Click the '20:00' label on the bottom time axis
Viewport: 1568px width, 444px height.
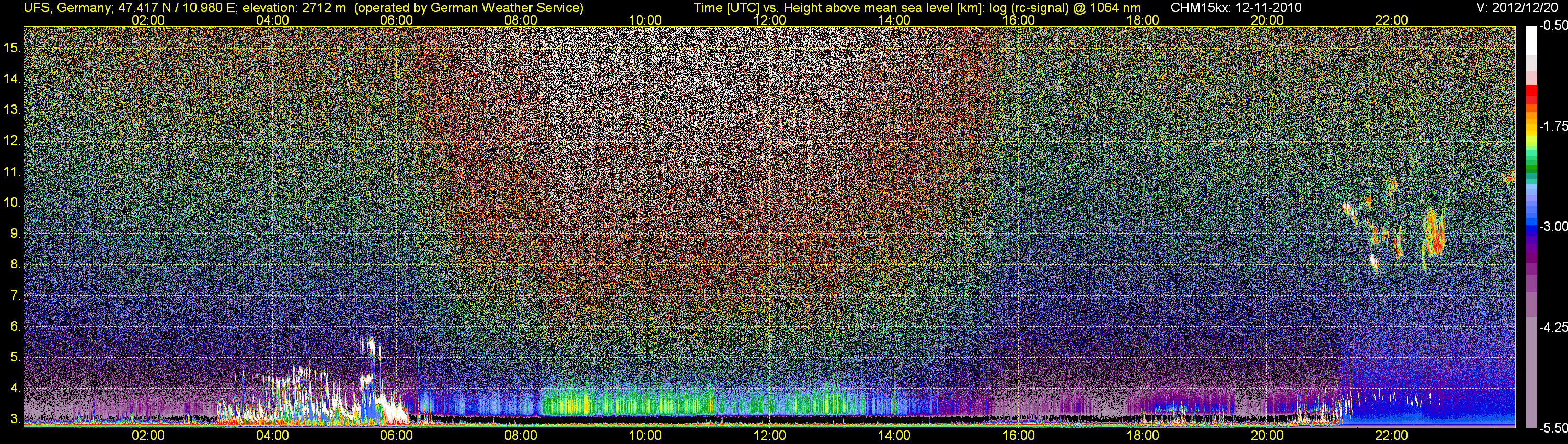(1267, 436)
